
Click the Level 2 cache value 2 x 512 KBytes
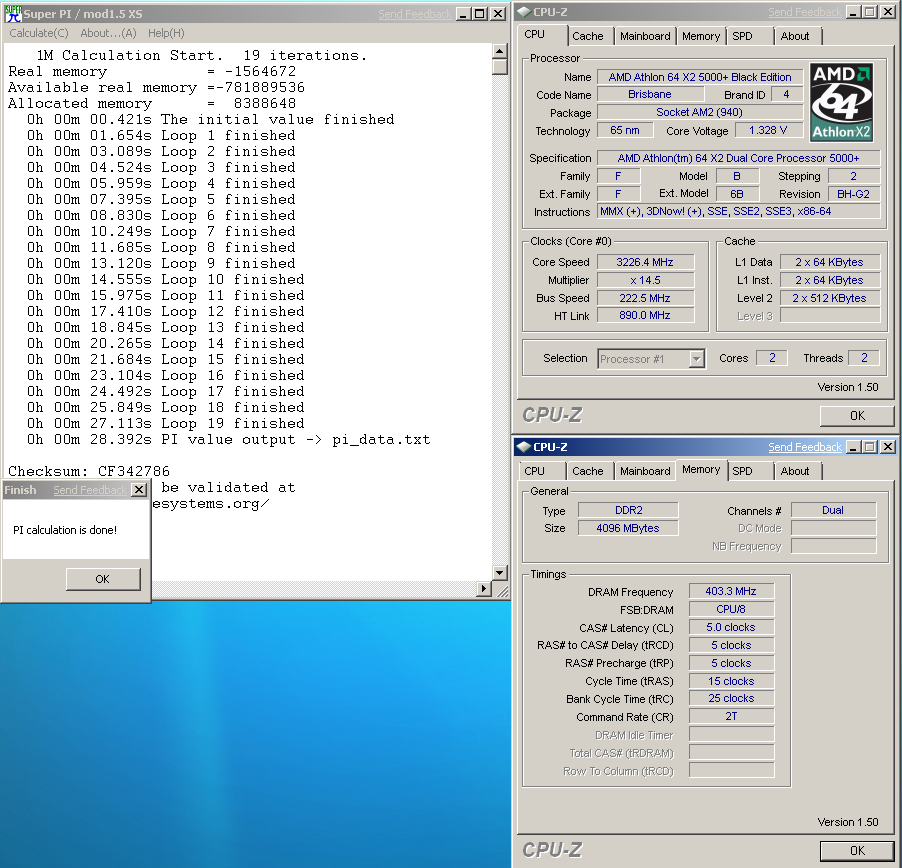coord(829,298)
